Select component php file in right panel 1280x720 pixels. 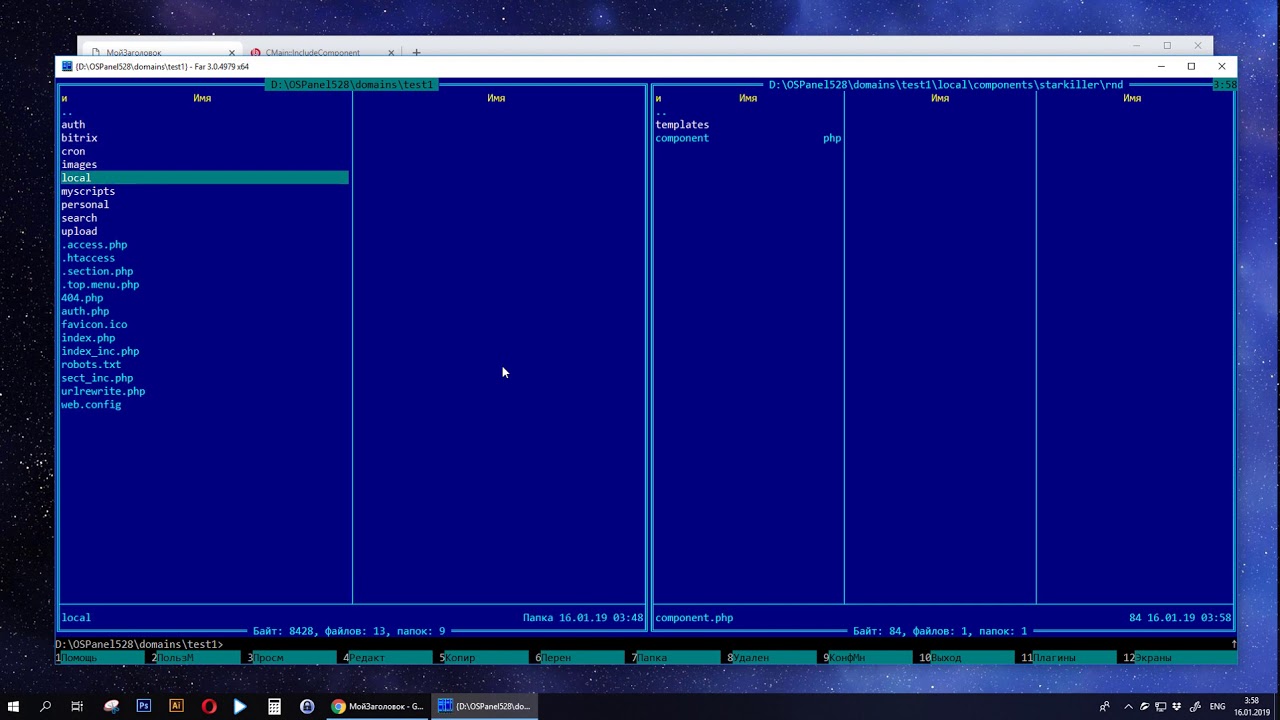pyautogui.click(x=748, y=138)
